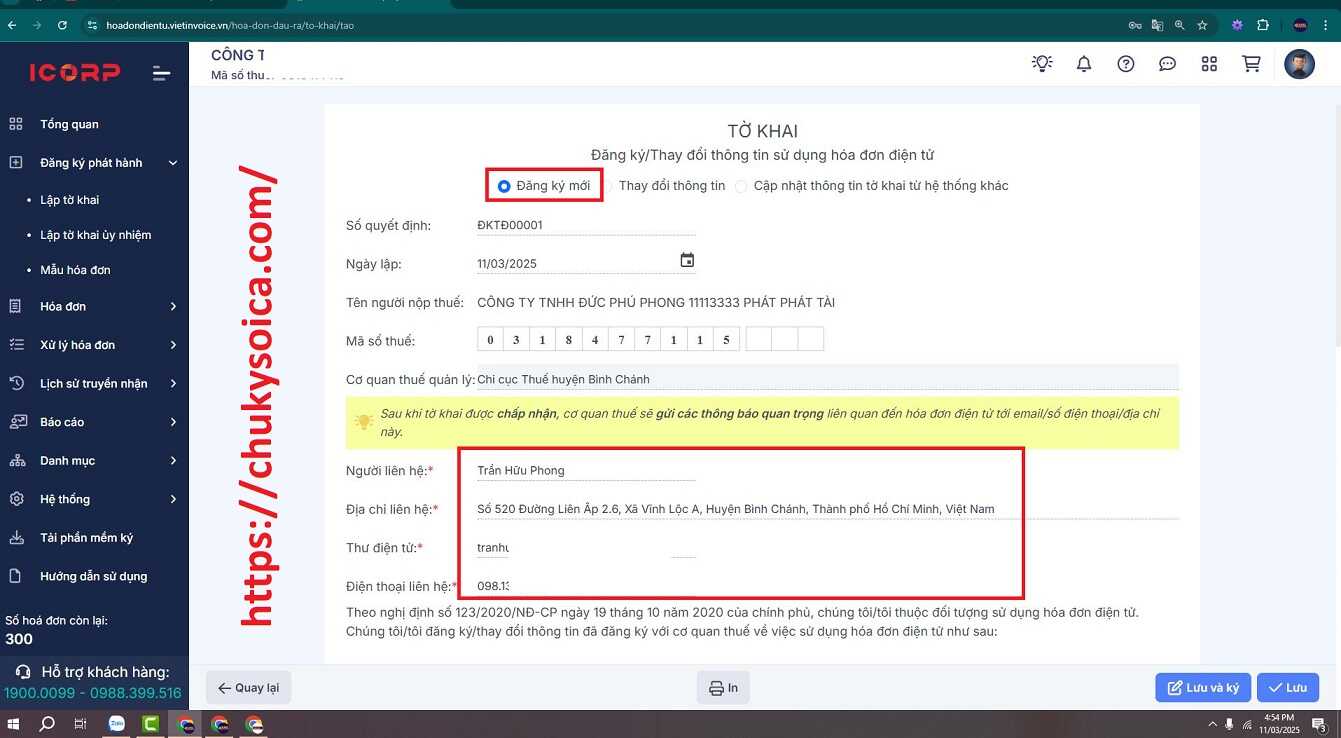This screenshot has height=738, width=1341.
Task: Open the help question mark icon
Action: [1126, 64]
